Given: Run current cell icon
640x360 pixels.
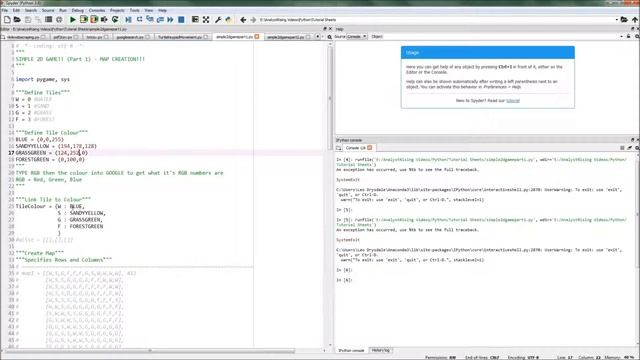Looking at the screenshot, I should click(84, 20).
